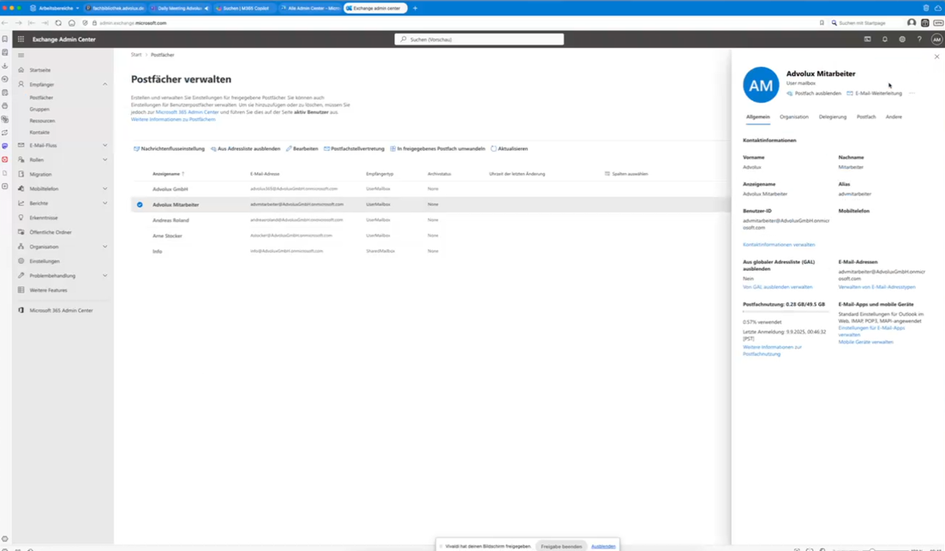The width and height of the screenshot is (945, 551).
Task: Expand the E-Mail-Fluss navigation section
Action: (x=105, y=145)
